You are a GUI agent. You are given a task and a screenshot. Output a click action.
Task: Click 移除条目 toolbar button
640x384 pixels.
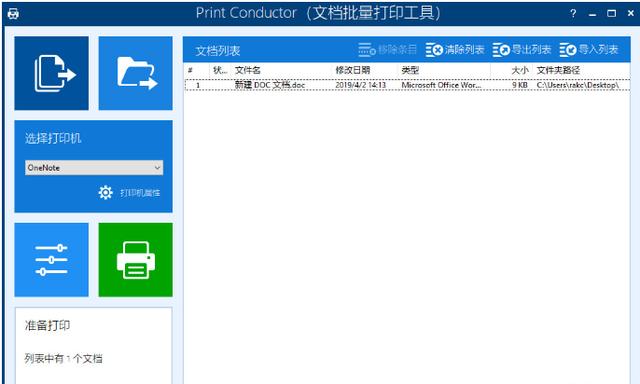coord(387,50)
